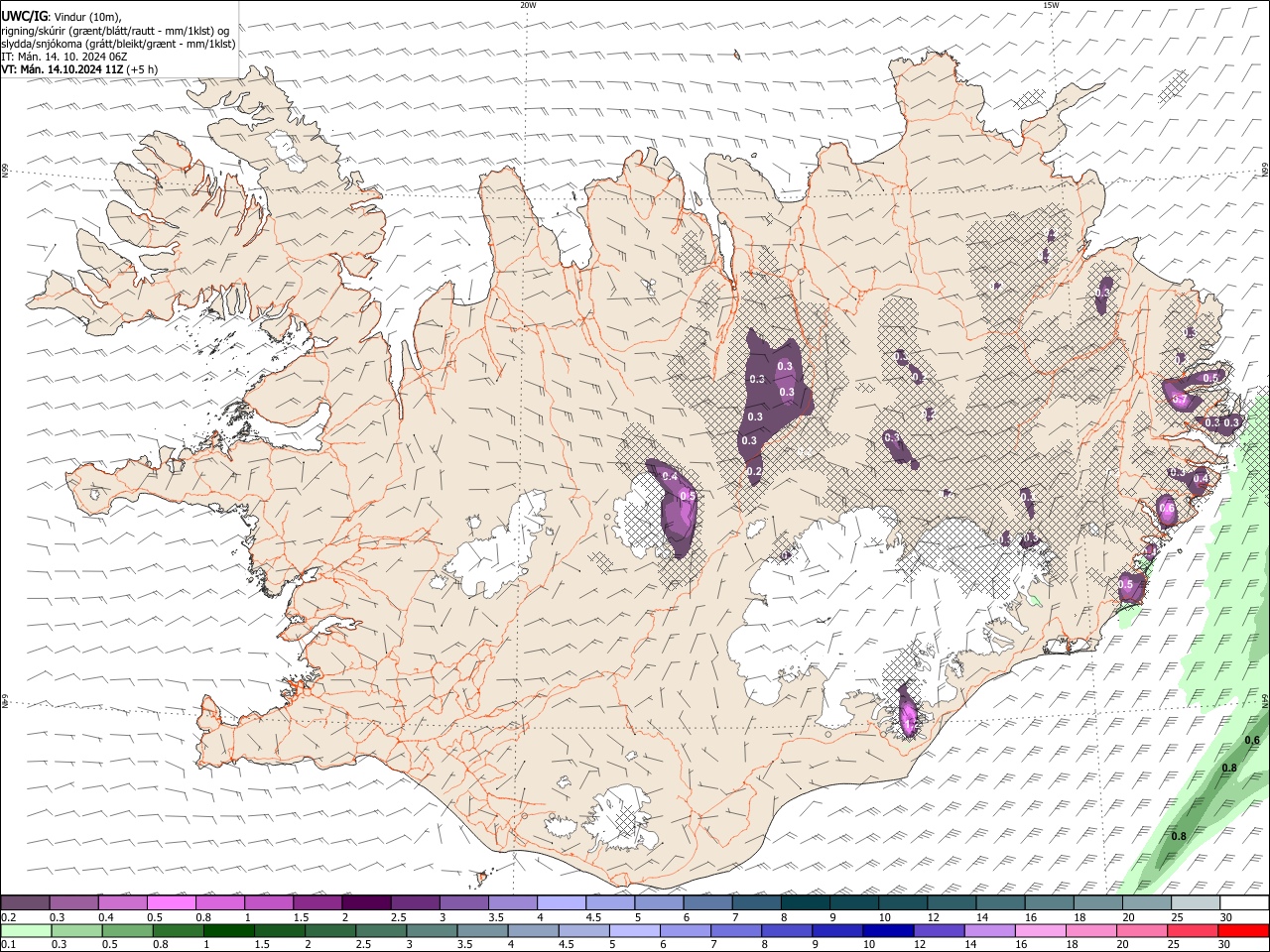Select the dark teal 8 swatch in snow legend
This screenshot has width=1270, height=952.
[806, 902]
